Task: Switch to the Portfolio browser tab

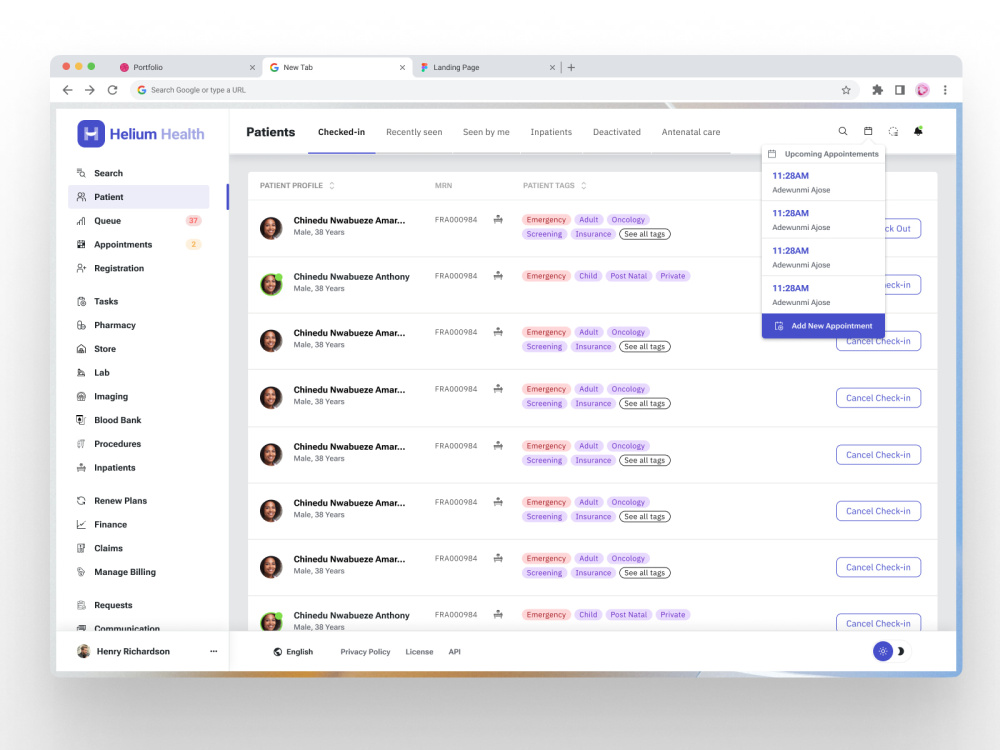Action: coord(186,67)
